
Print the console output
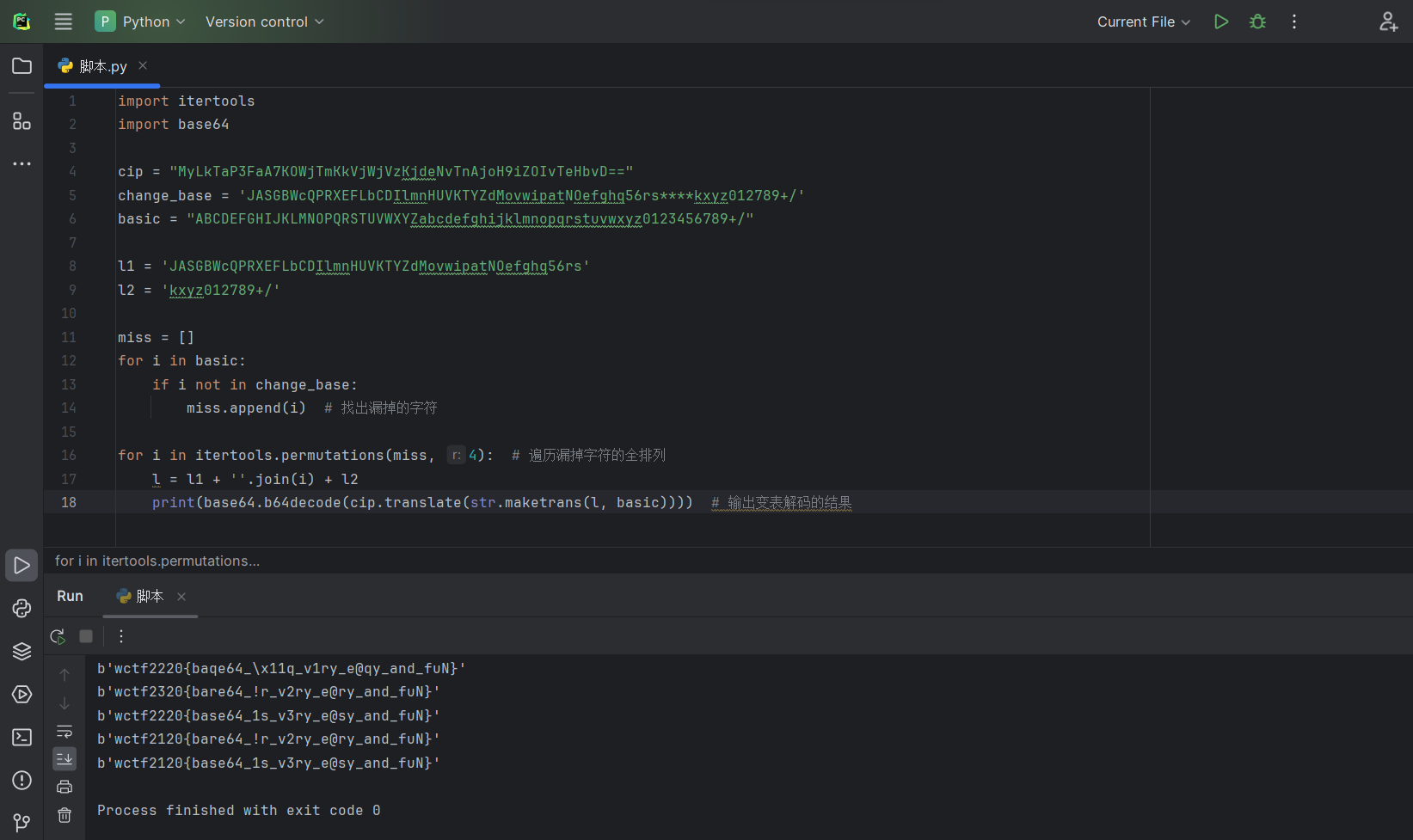tap(65, 787)
